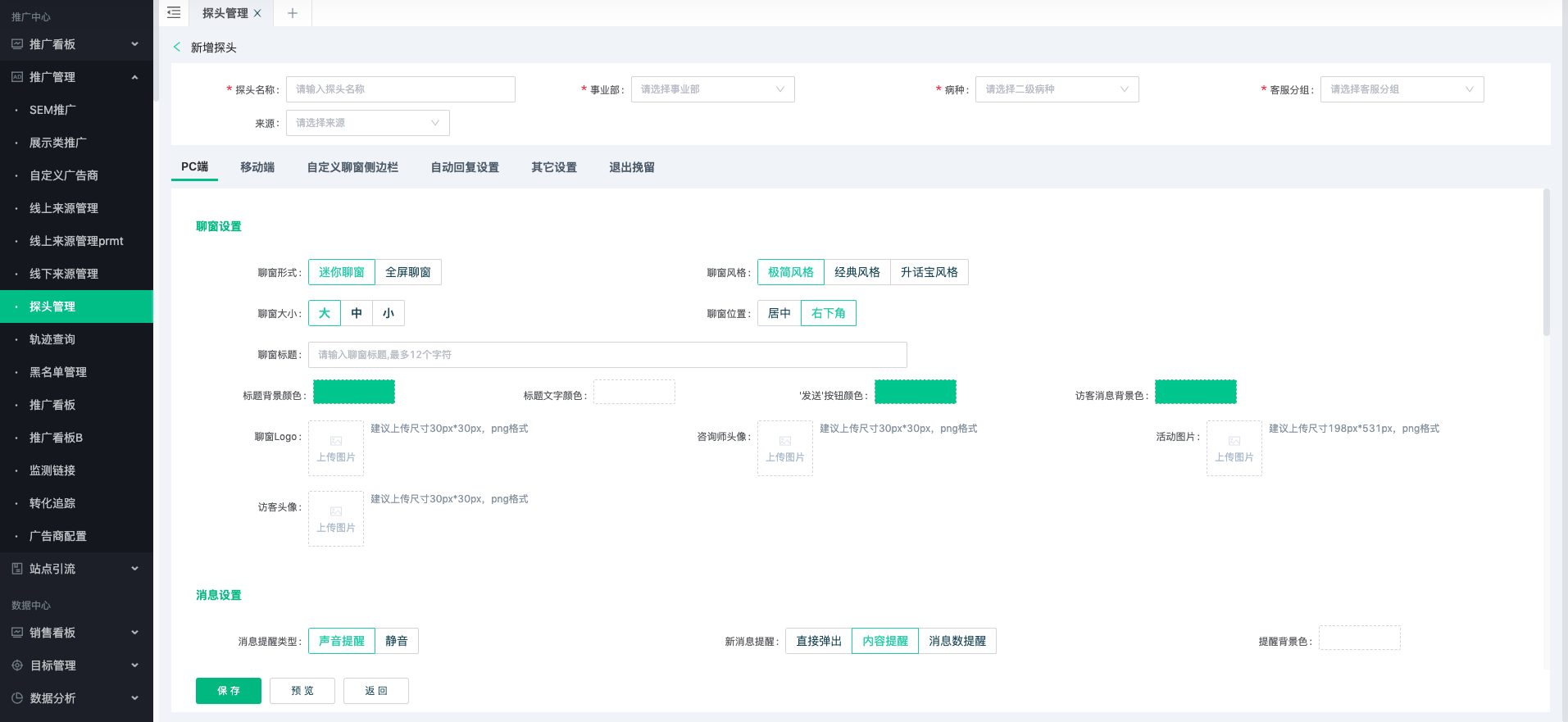Choose 直接弹出 for new message alert

pyautogui.click(x=819, y=641)
